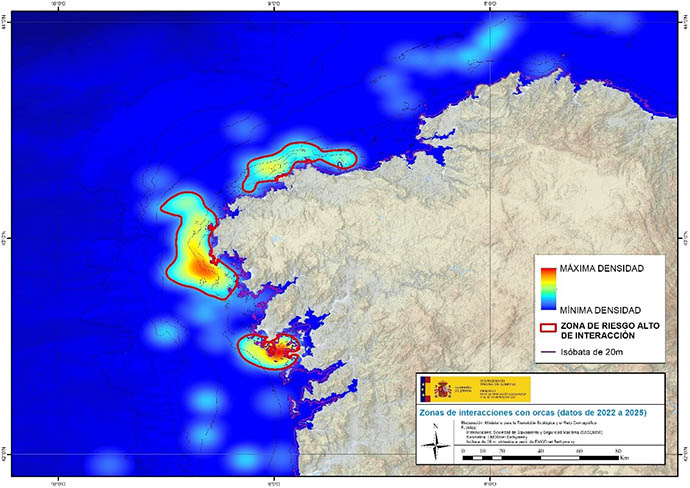Click the MÁXIMA DENSIDAD legend label

click(x=601, y=270)
